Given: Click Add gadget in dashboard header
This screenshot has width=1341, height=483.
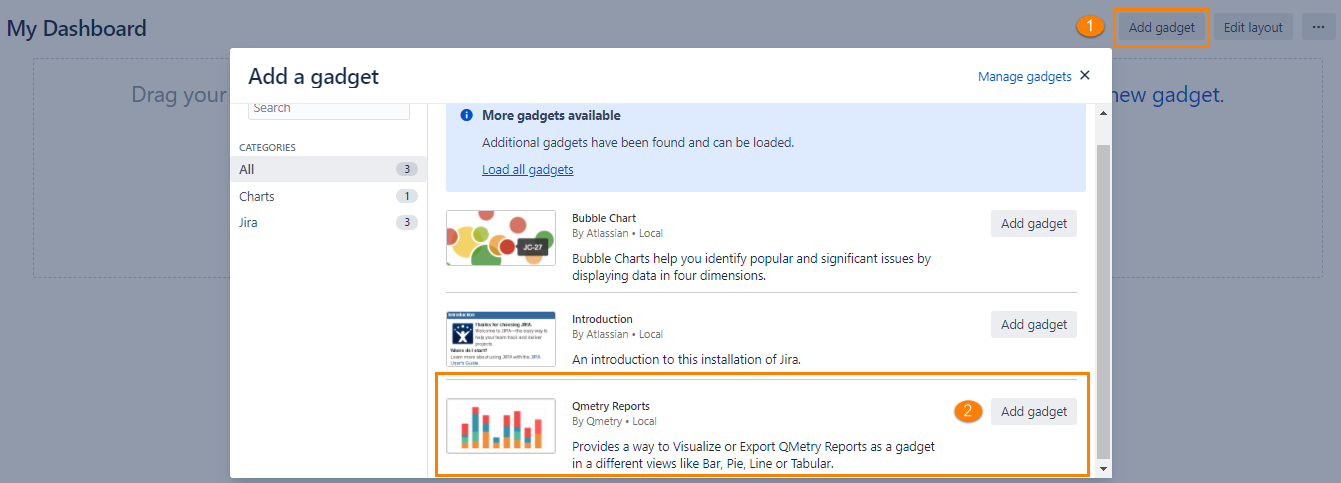Looking at the screenshot, I should click(1161, 27).
